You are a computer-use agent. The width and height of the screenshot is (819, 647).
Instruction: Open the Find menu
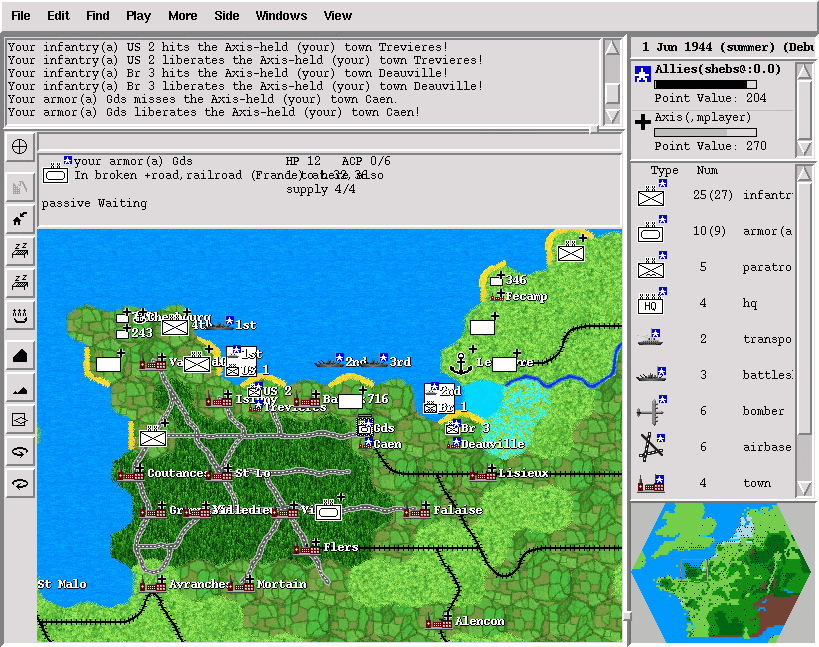[98, 16]
